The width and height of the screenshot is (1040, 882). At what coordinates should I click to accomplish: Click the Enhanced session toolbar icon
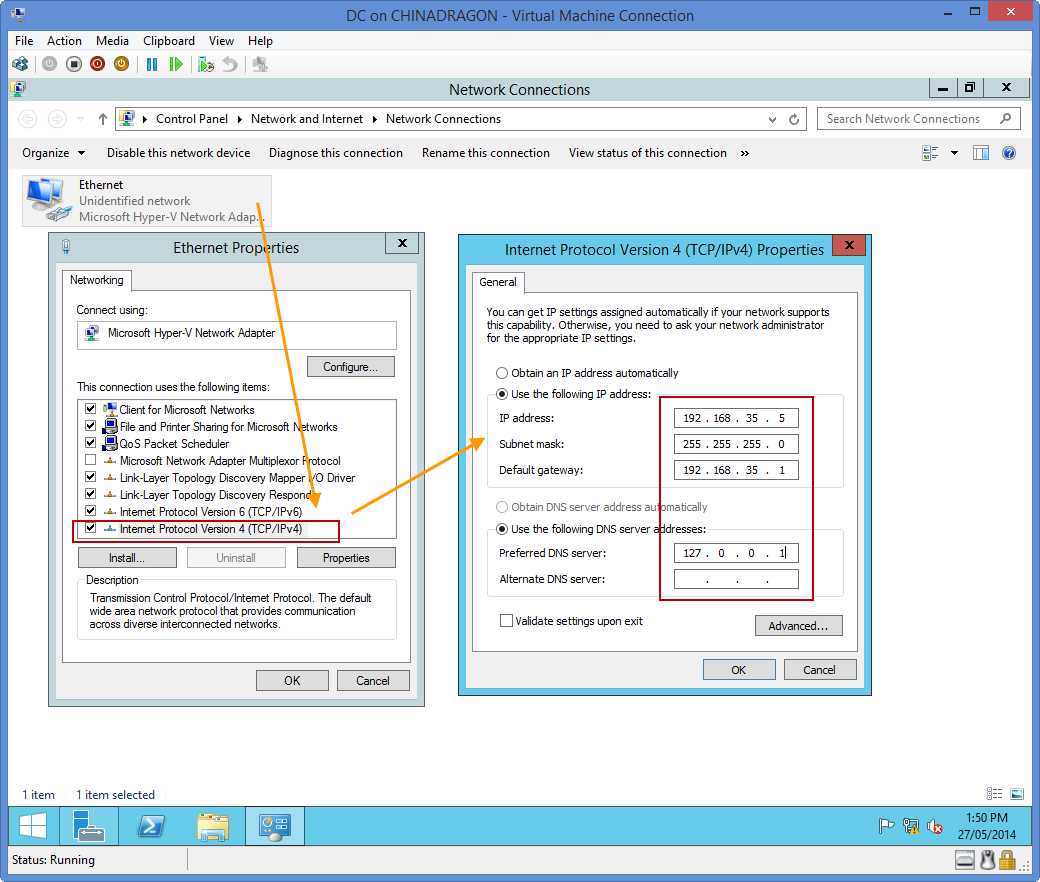pyautogui.click(x=260, y=64)
